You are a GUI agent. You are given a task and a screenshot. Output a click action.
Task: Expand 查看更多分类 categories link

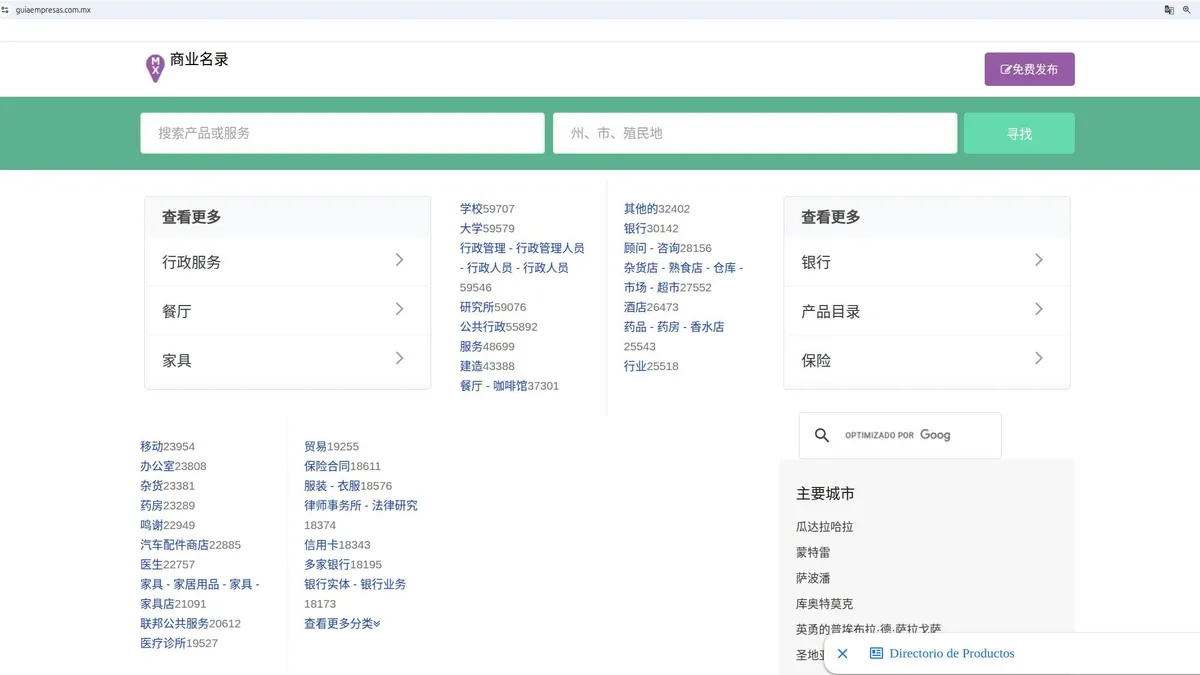pos(342,623)
